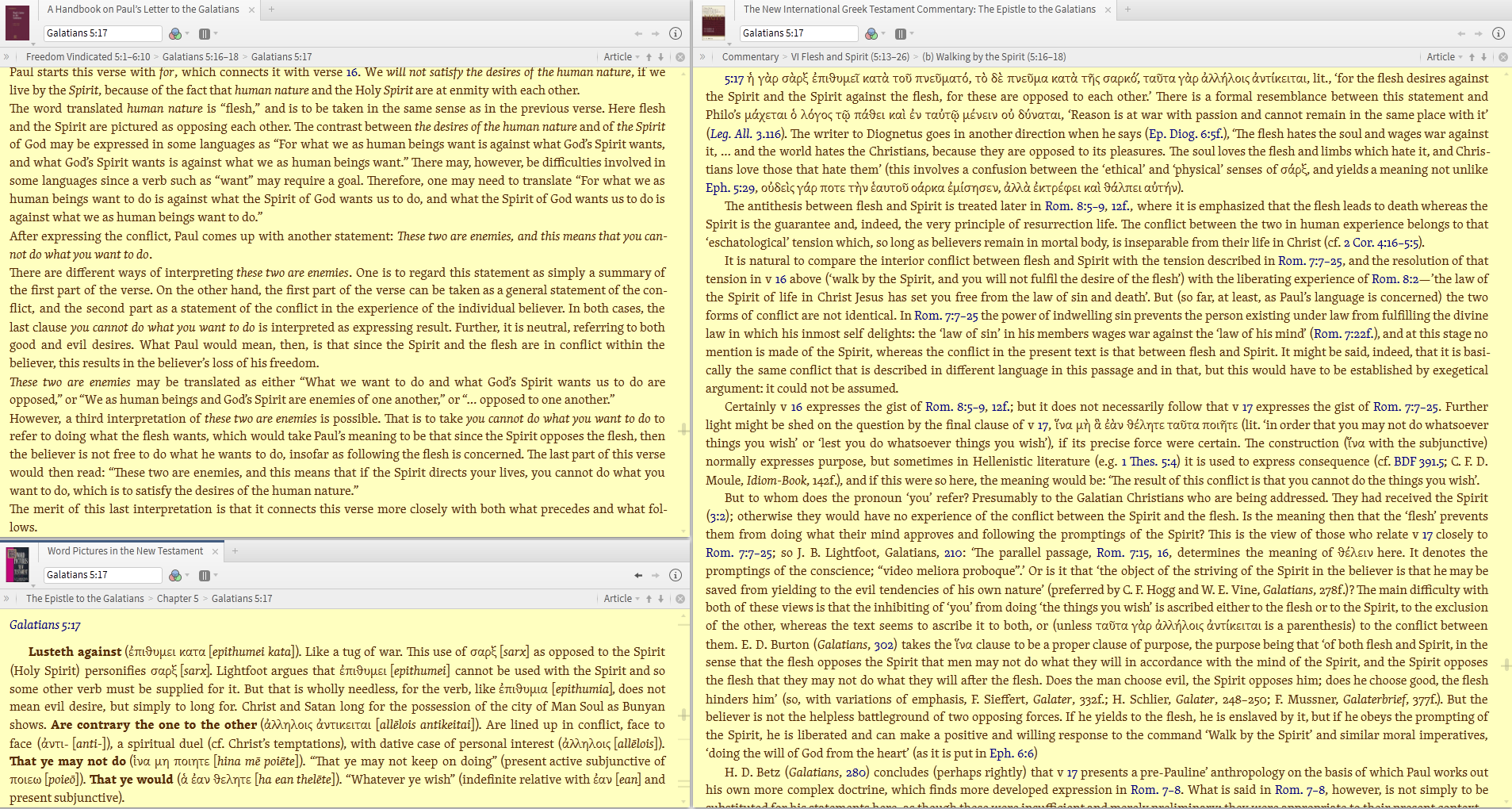Open Article dropdown in Word Pictures panel
1512x809 pixels.
point(622,599)
